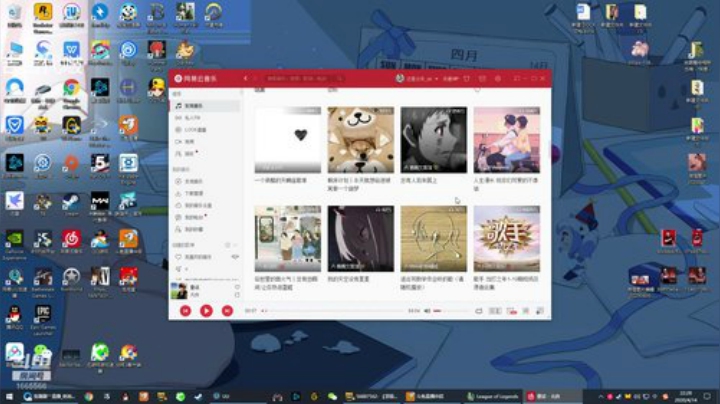The height and width of the screenshot is (404, 720).
Task: Open WeChat icon on the taskbar
Action: tap(332, 396)
